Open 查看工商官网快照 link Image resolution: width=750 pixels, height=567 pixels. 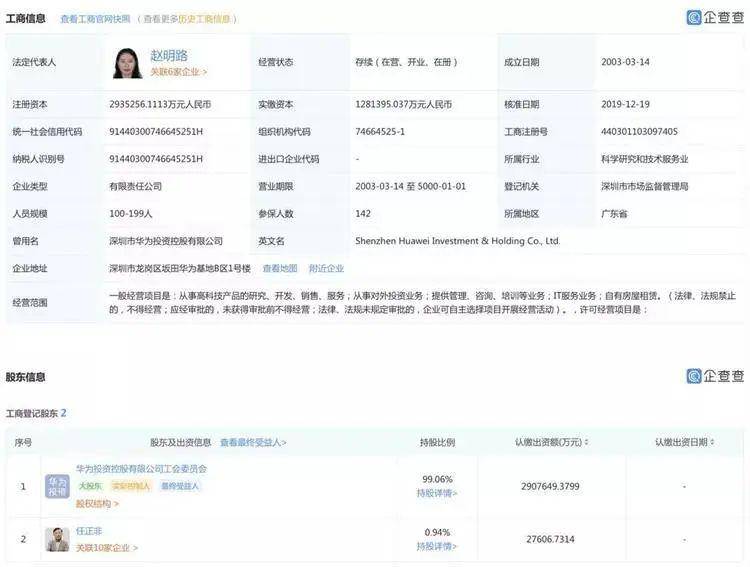click(x=95, y=19)
